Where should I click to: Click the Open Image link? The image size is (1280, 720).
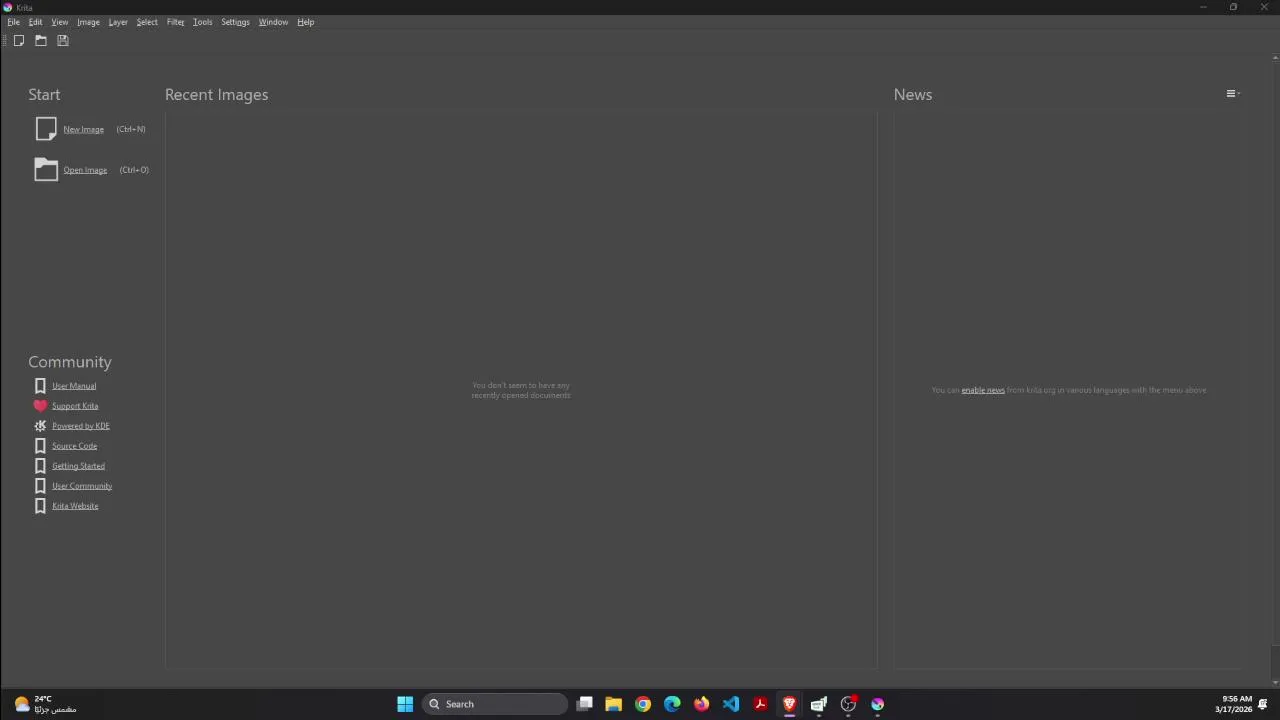coord(85,170)
